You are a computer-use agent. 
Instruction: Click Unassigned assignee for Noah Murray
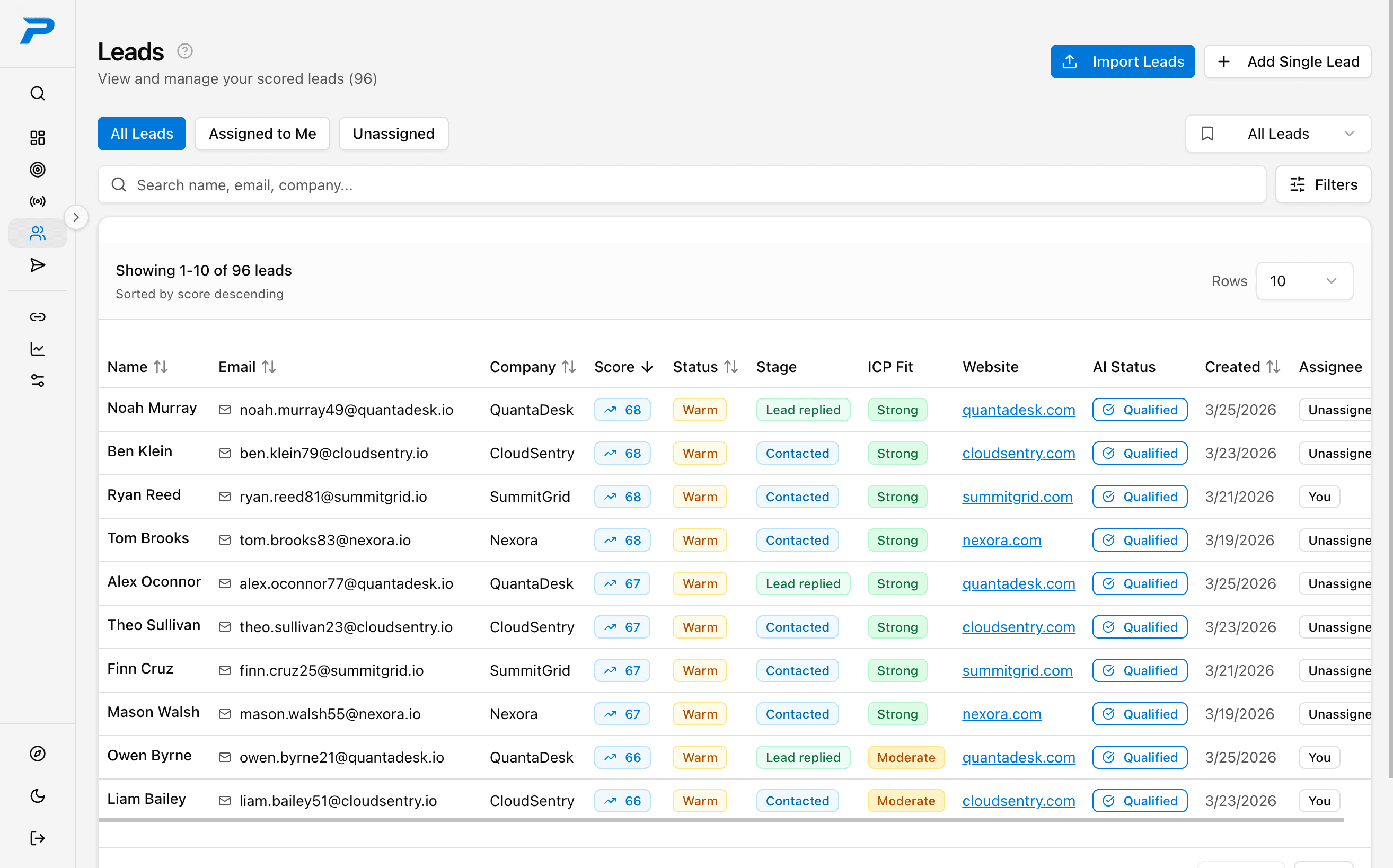click(1335, 410)
